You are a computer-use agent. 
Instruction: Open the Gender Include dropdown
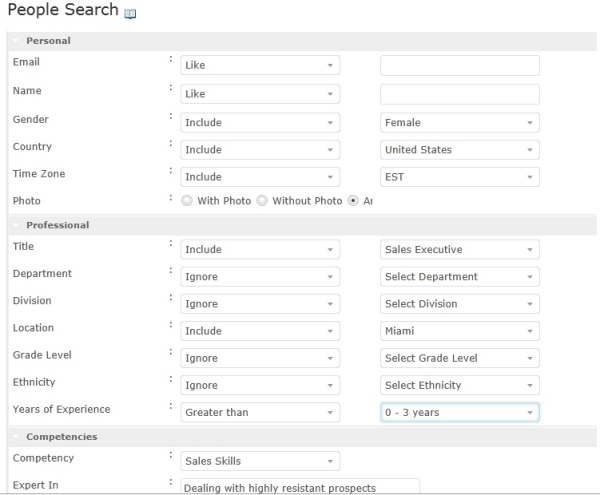click(x=260, y=123)
